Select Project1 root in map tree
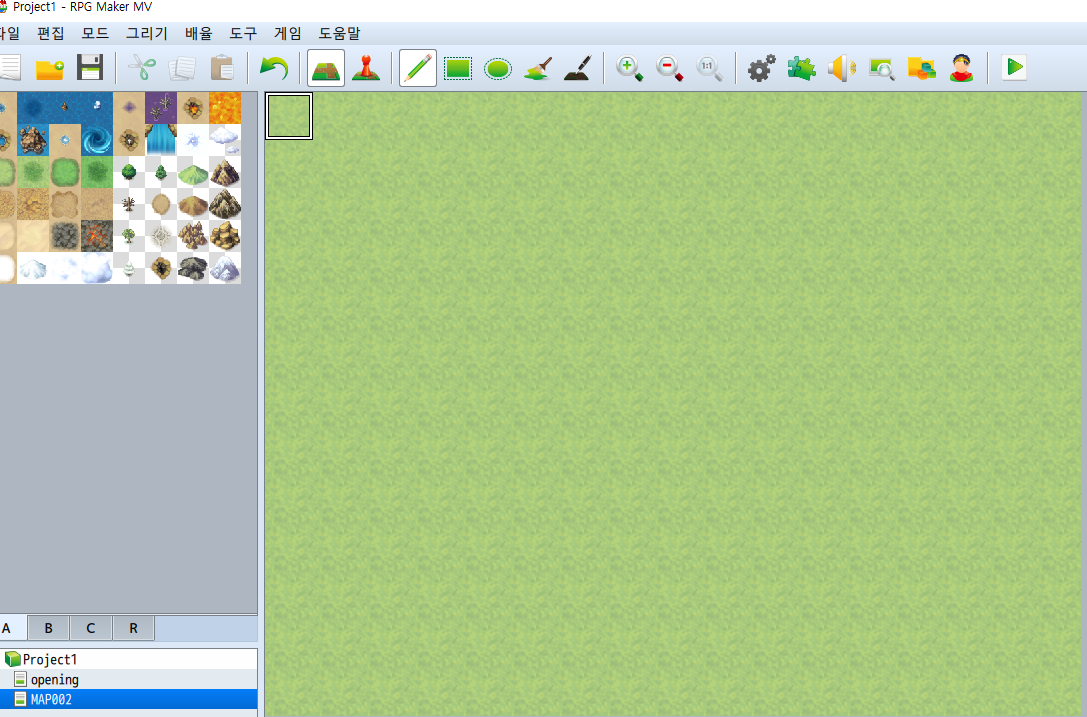This screenshot has height=717, width=1087. pos(49,659)
